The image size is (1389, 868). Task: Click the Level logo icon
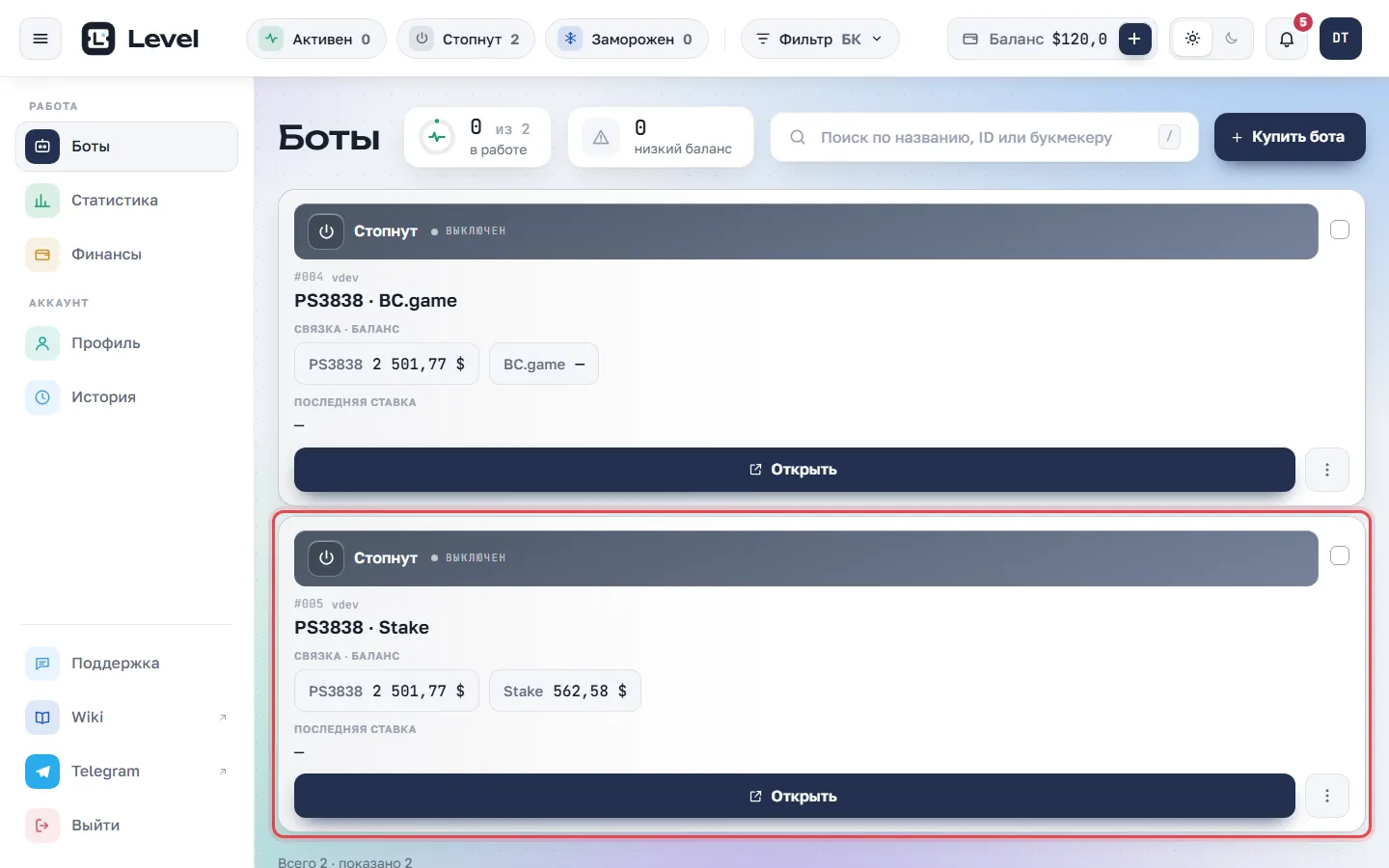[x=98, y=39]
